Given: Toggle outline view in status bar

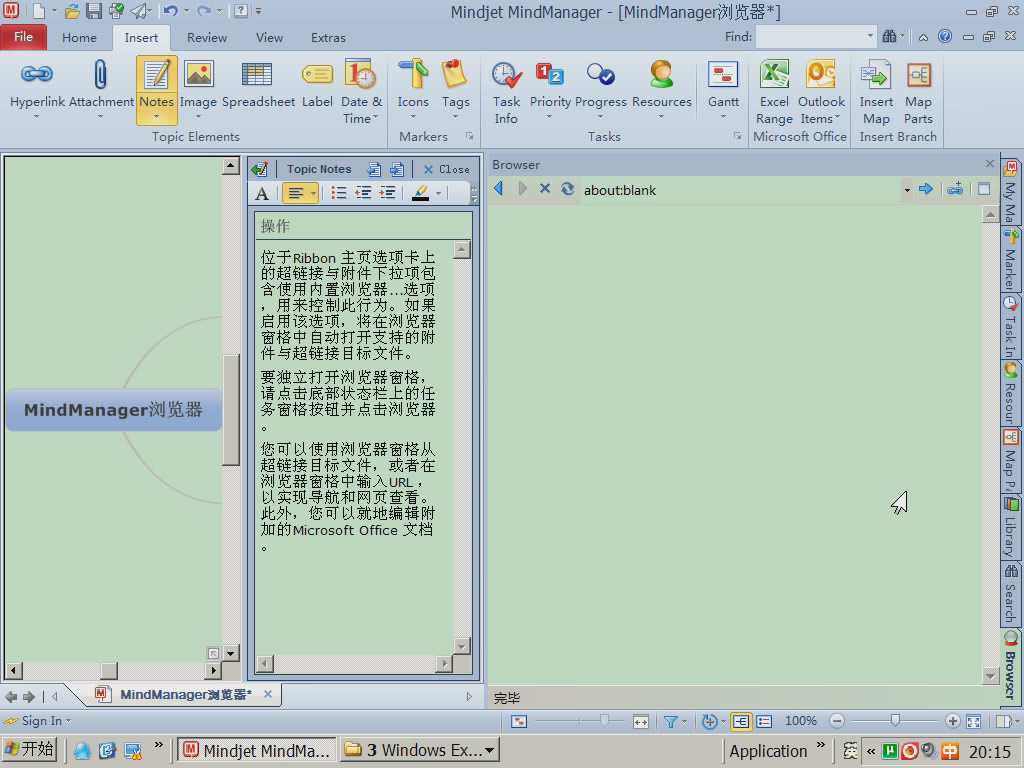Looking at the screenshot, I should [764, 721].
